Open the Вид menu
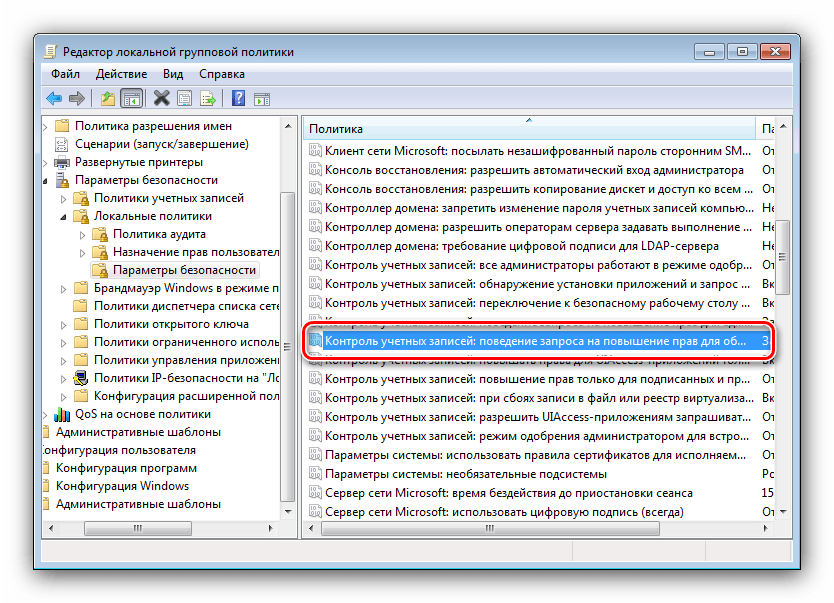The width and height of the screenshot is (834, 603). 173,74
